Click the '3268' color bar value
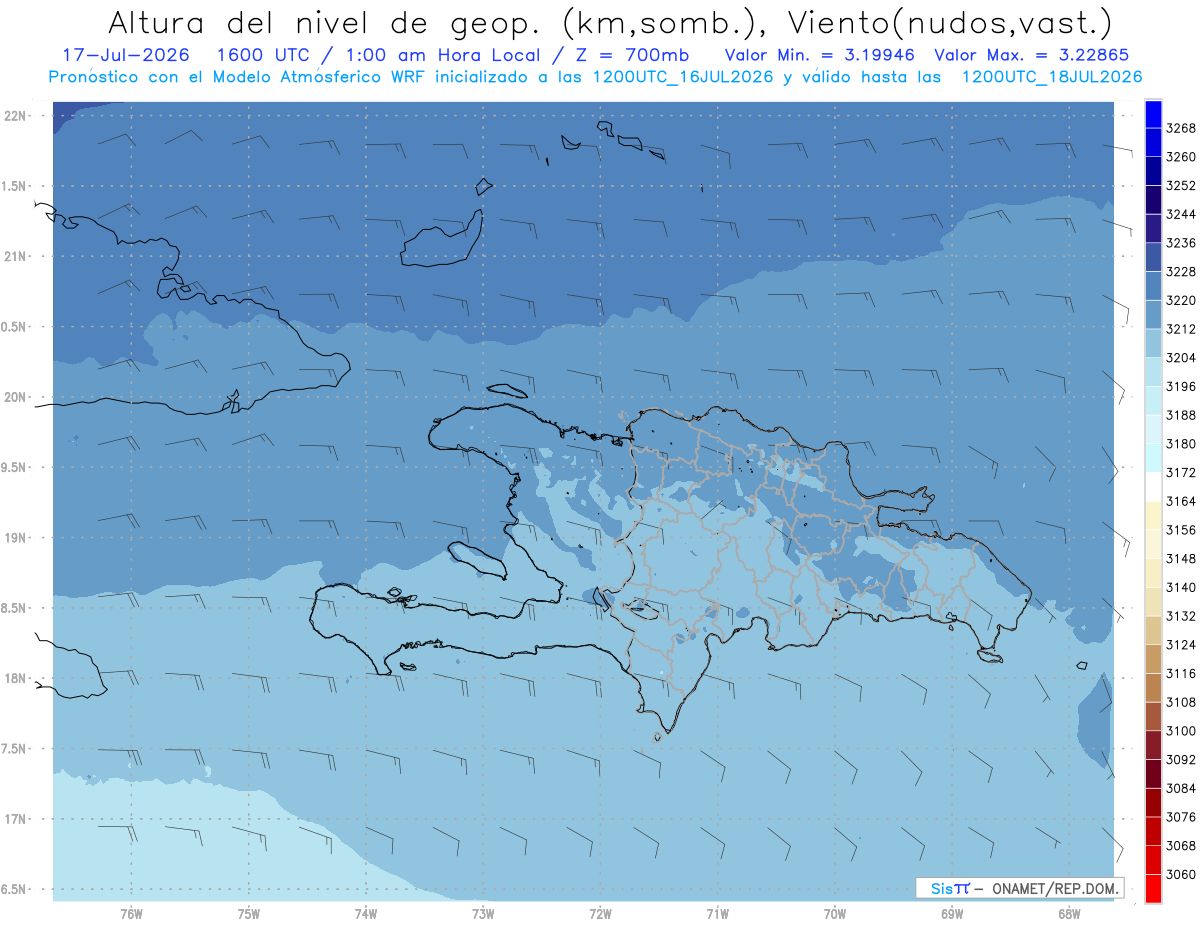This screenshot has height=927, width=1200. pyautogui.click(x=1181, y=128)
